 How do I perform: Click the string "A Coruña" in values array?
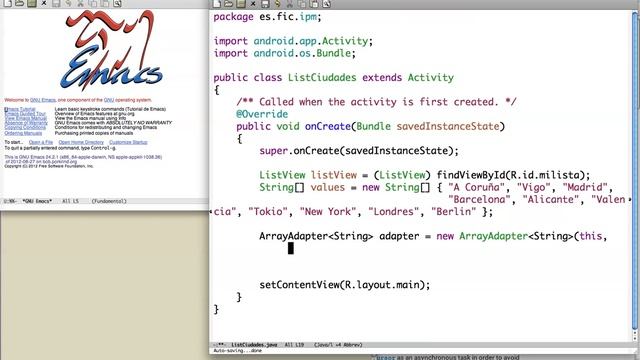click(477, 187)
